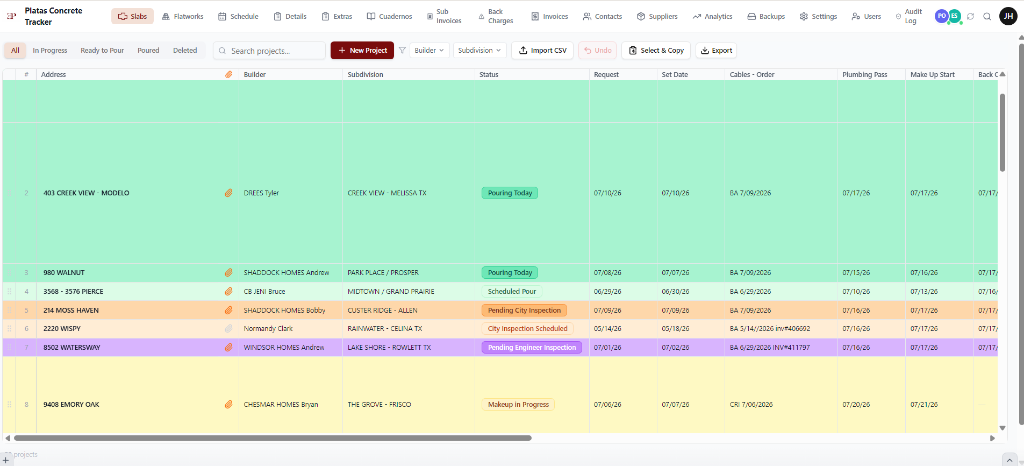Create a New Project
Screen dimensions: 1024x466
tap(362, 50)
